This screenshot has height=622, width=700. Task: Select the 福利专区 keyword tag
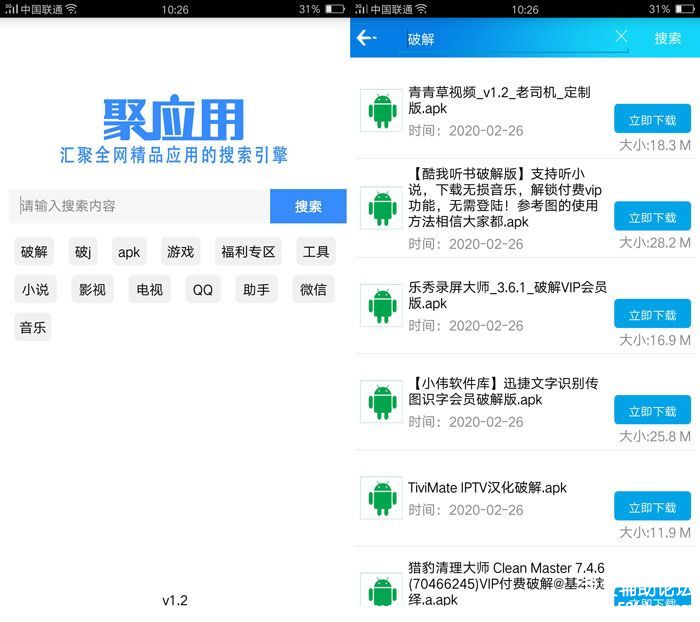(248, 251)
